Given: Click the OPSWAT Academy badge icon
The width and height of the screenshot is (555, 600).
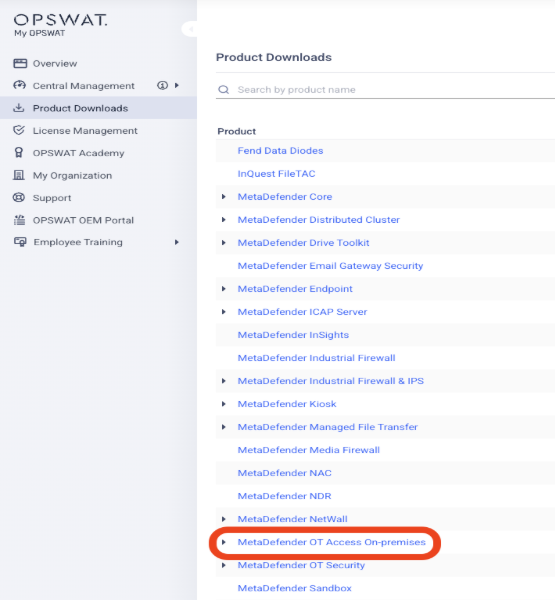Looking at the screenshot, I should (18, 153).
